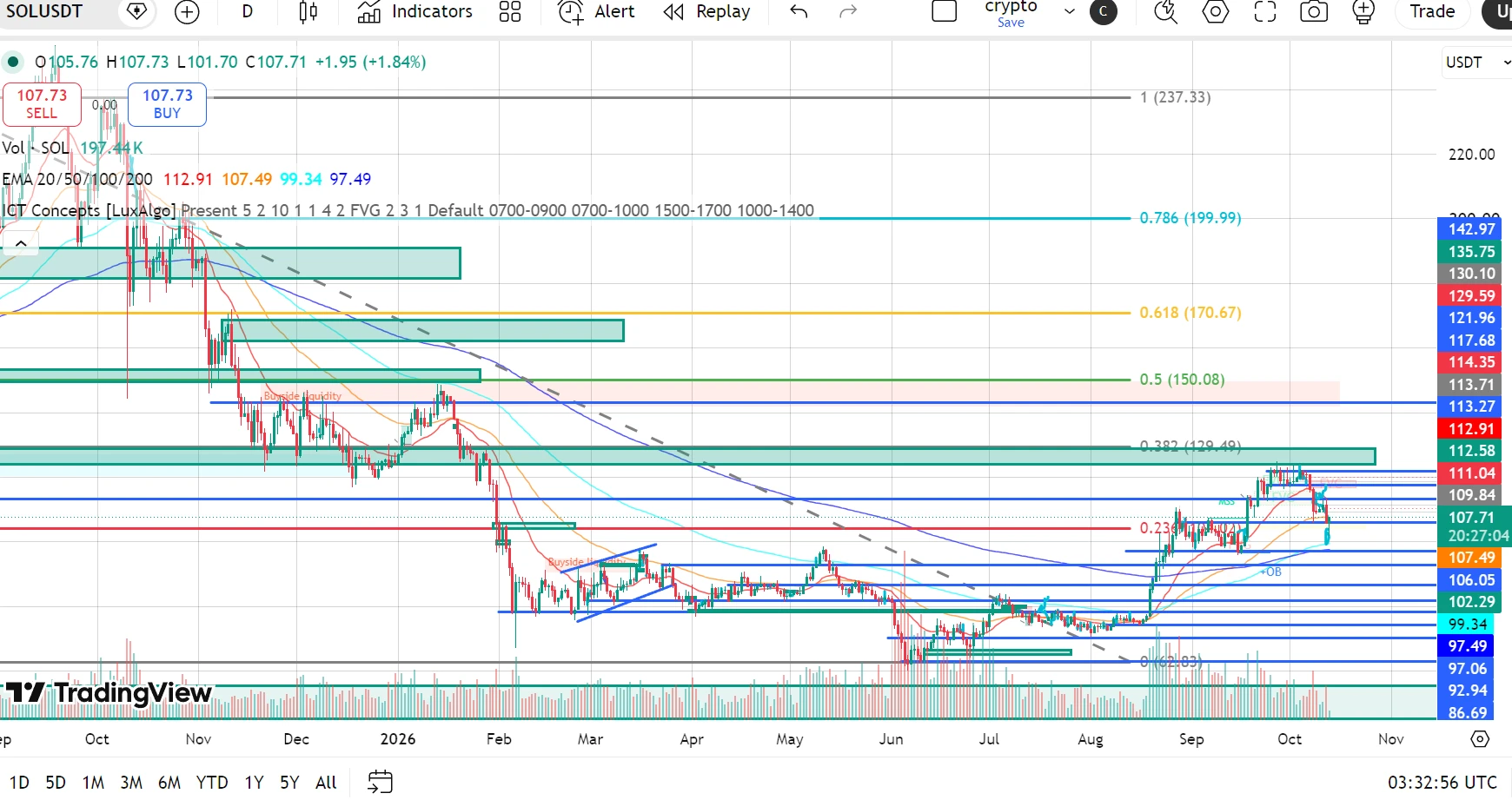Select the 1Y date range
Viewport: 1512px width, 800px height.
[254, 783]
